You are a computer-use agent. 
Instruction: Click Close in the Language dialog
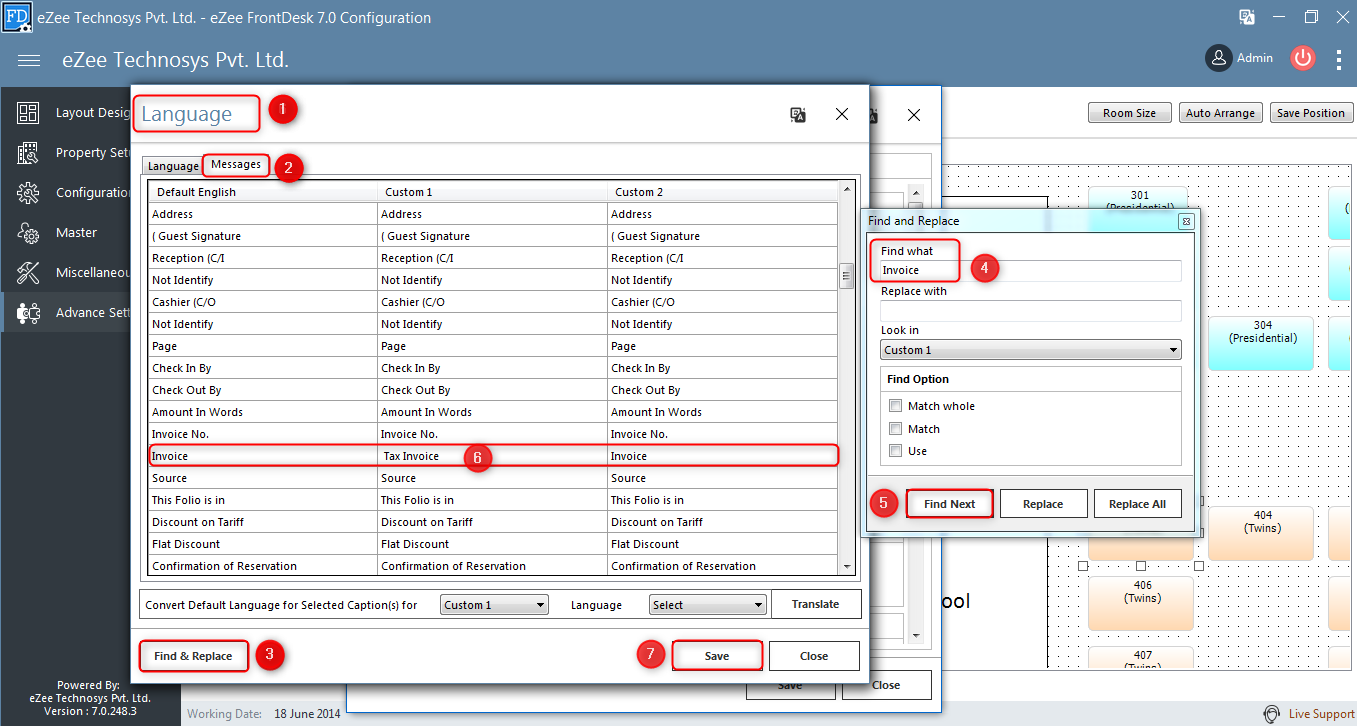[814, 656]
